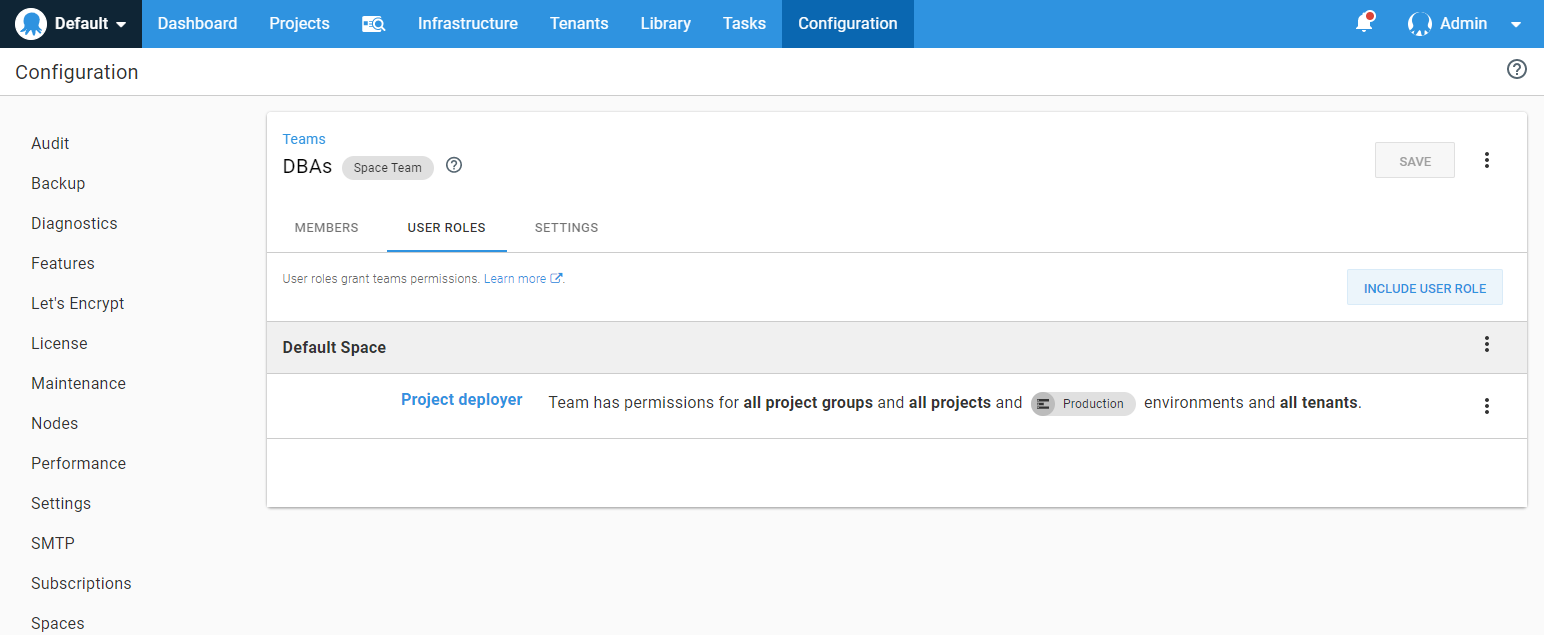Viewport: 1544px width, 635px height.
Task: Switch to the Members tab
Action: click(x=326, y=228)
